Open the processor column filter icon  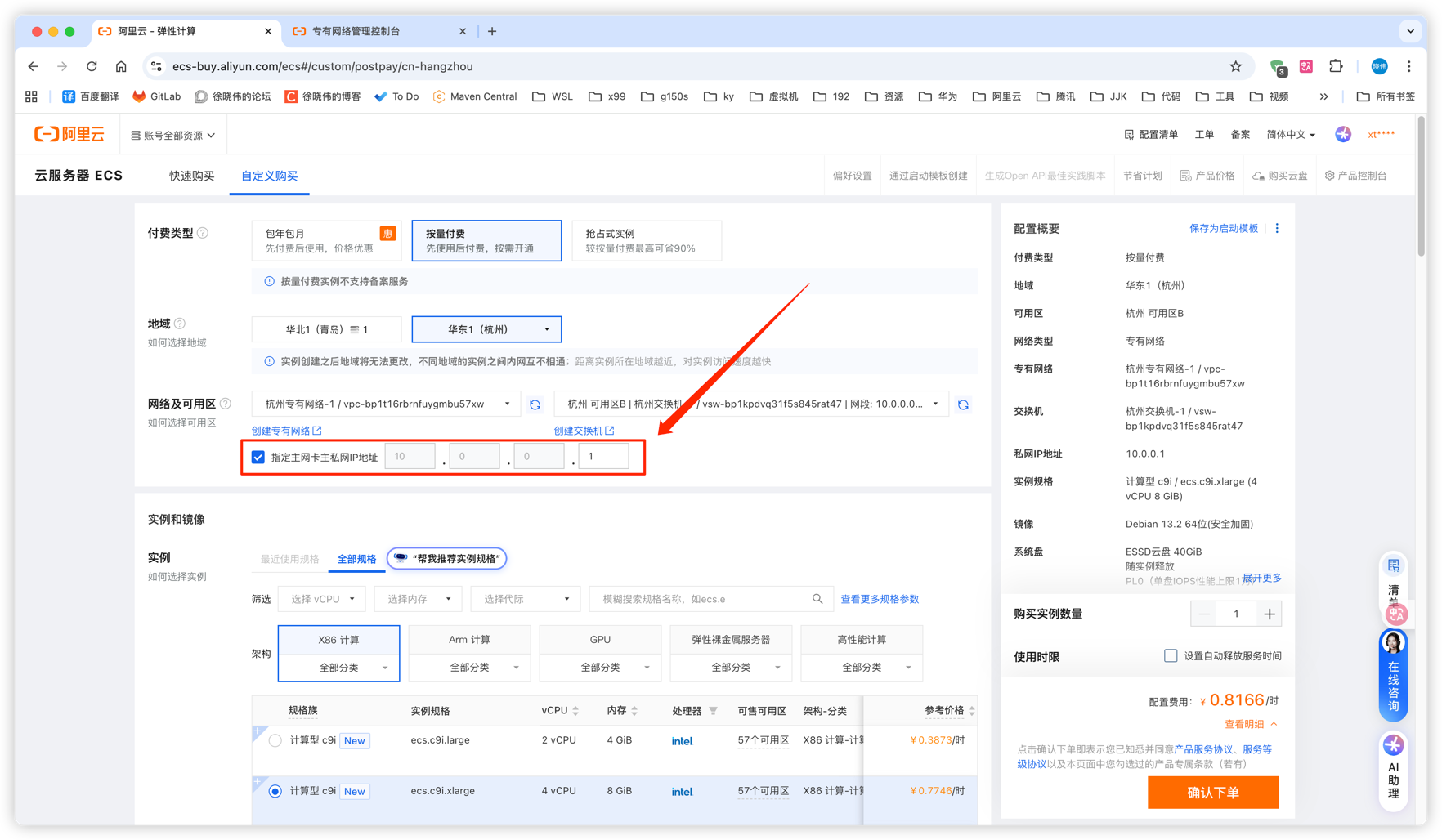(x=714, y=711)
